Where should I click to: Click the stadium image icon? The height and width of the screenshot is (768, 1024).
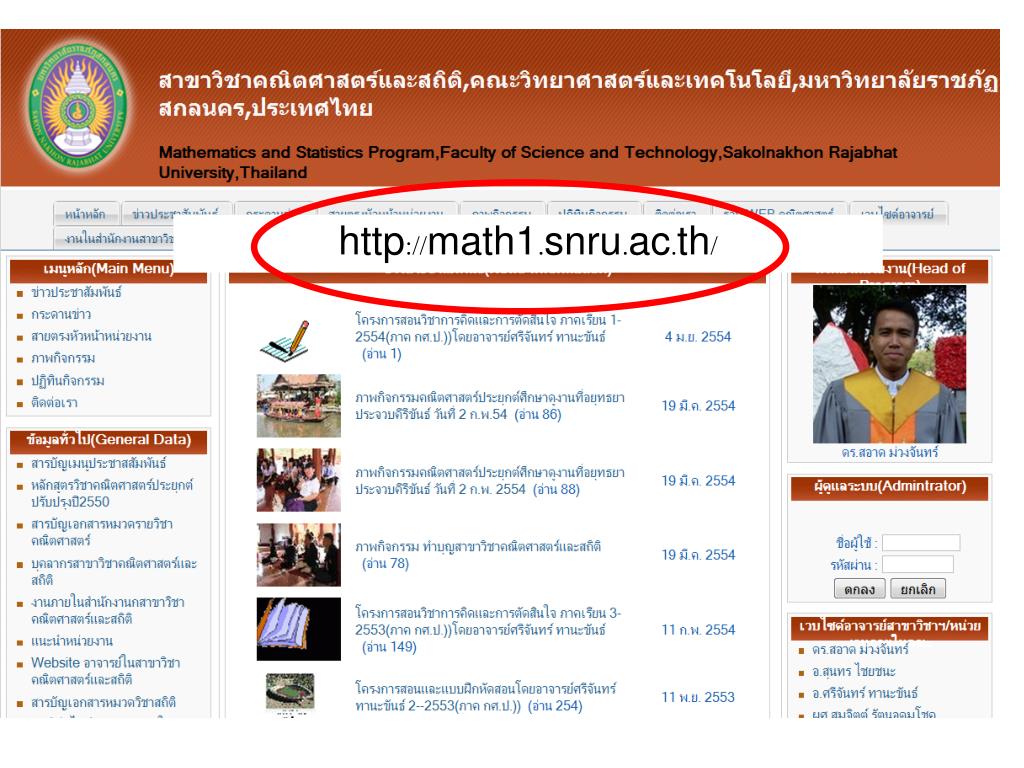(291, 692)
